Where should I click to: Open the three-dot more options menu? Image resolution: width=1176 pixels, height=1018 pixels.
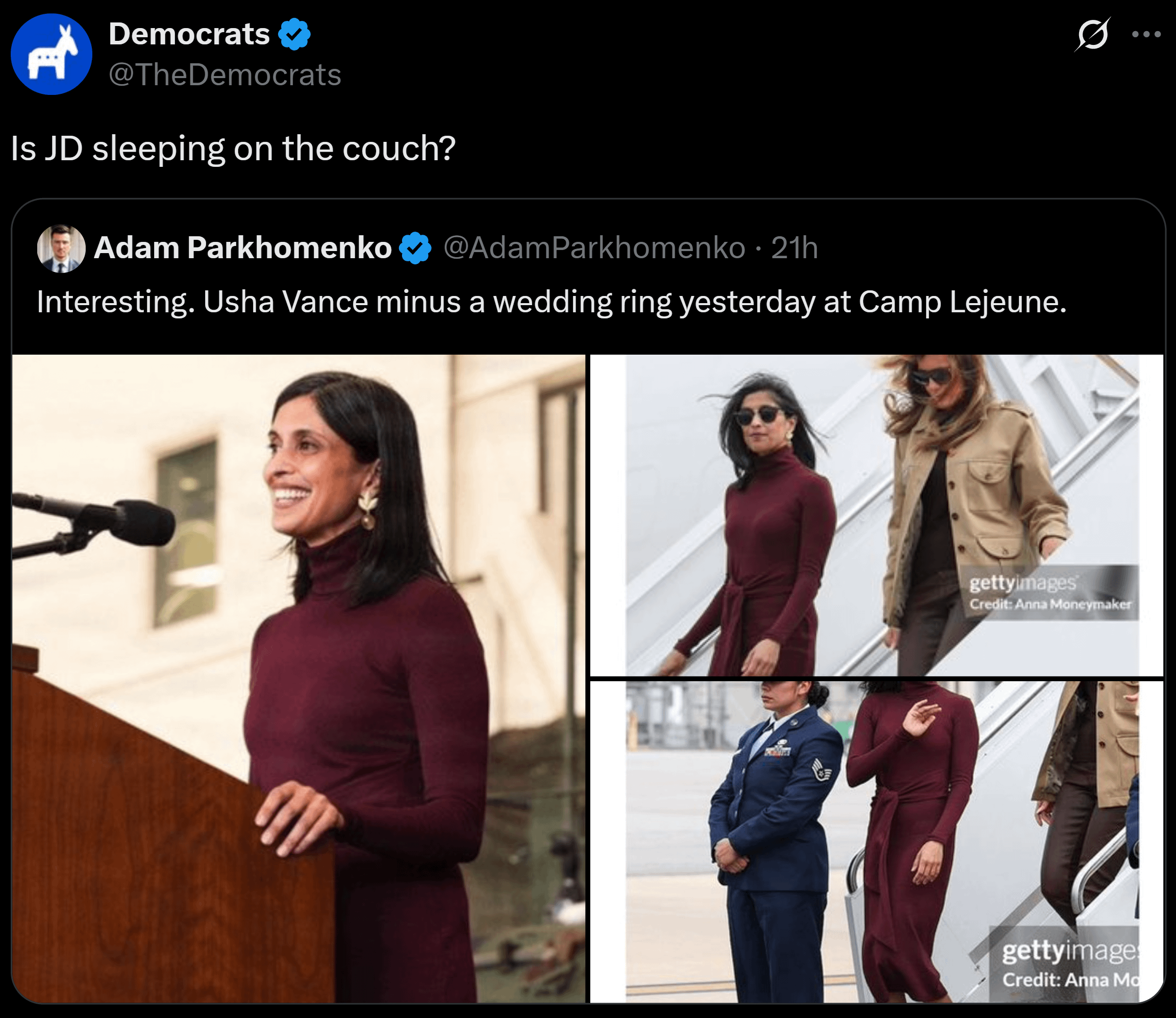1146,35
